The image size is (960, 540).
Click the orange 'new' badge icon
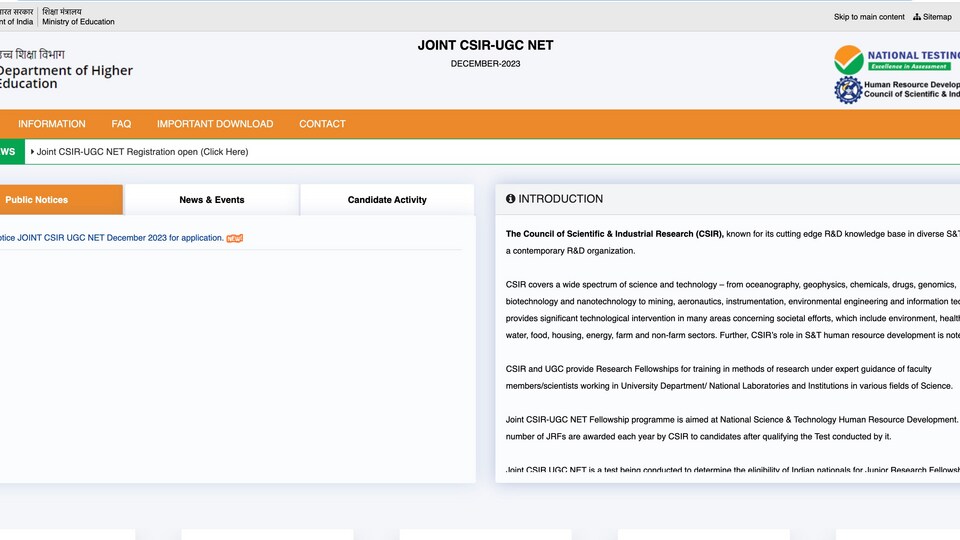(234, 238)
